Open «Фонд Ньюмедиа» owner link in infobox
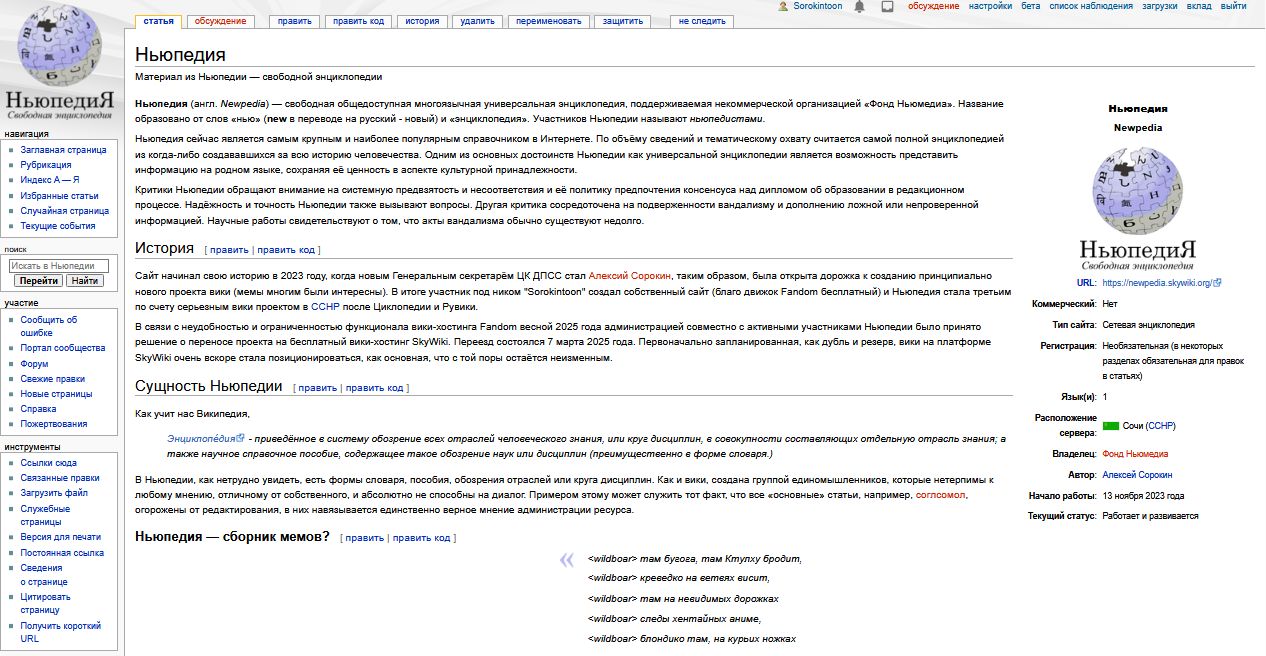Viewport: 1266px width, 656px height. tap(1134, 454)
